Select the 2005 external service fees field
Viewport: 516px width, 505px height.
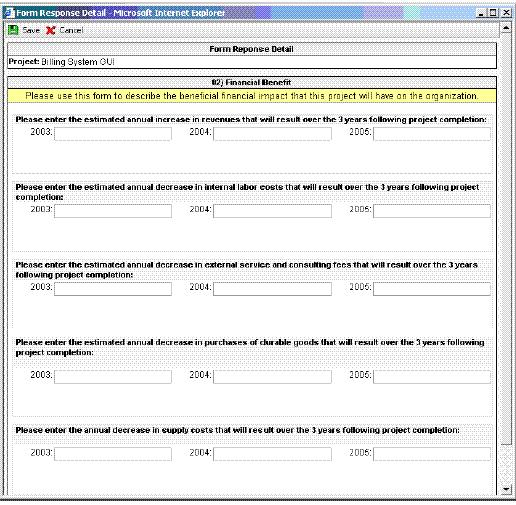pyautogui.click(x=432, y=289)
